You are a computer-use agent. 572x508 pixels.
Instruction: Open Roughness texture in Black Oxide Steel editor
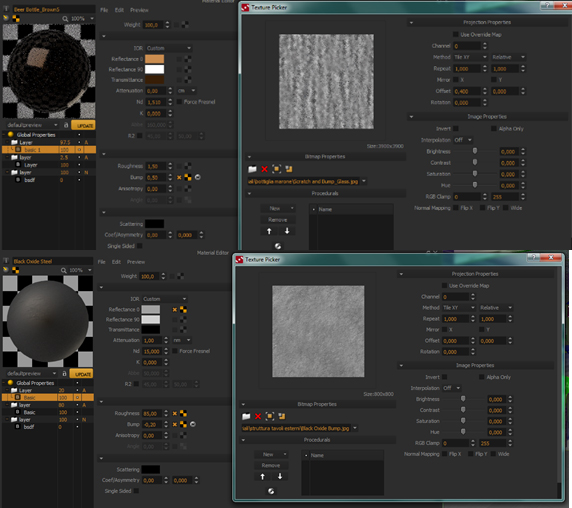[x=183, y=414]
